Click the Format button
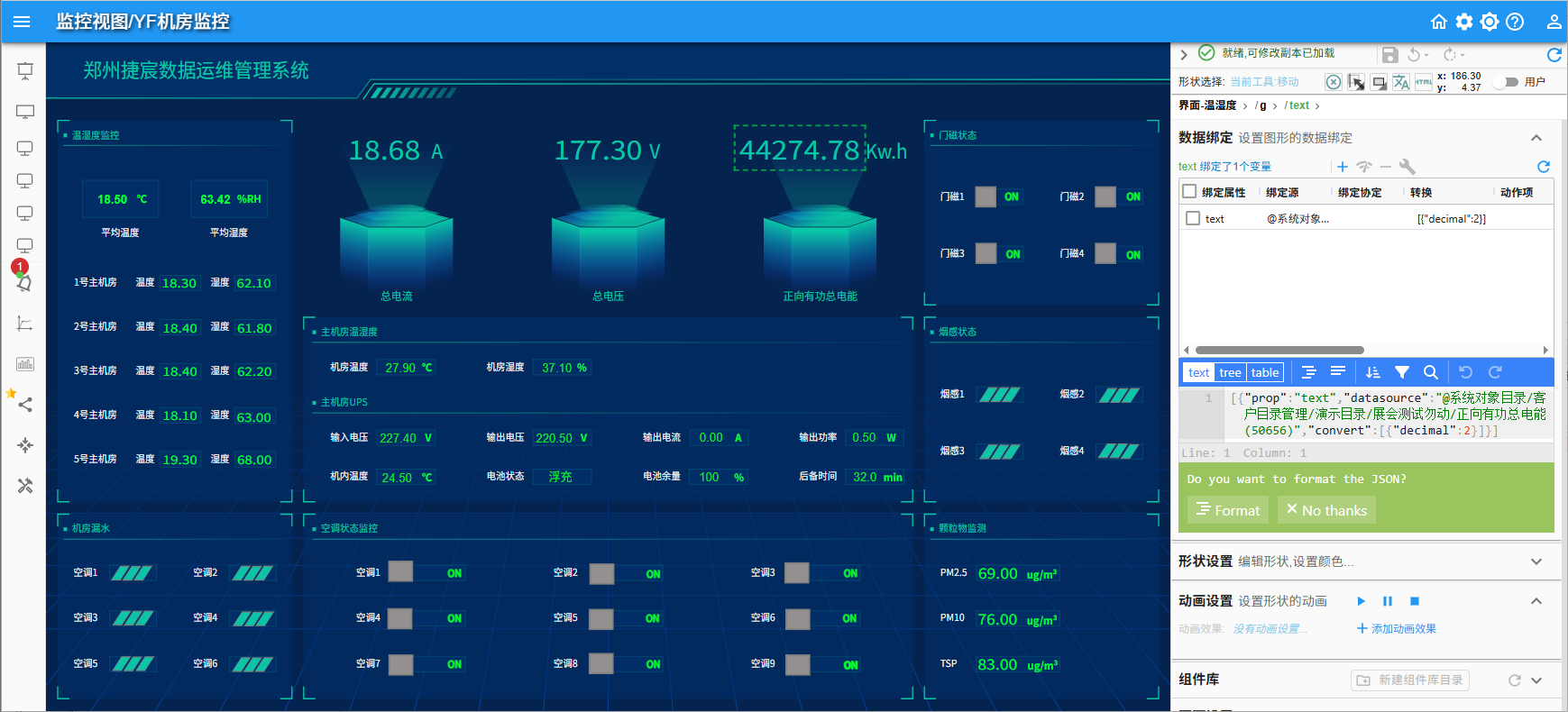Screen dimensions: 1568x712 [1228, 510]
